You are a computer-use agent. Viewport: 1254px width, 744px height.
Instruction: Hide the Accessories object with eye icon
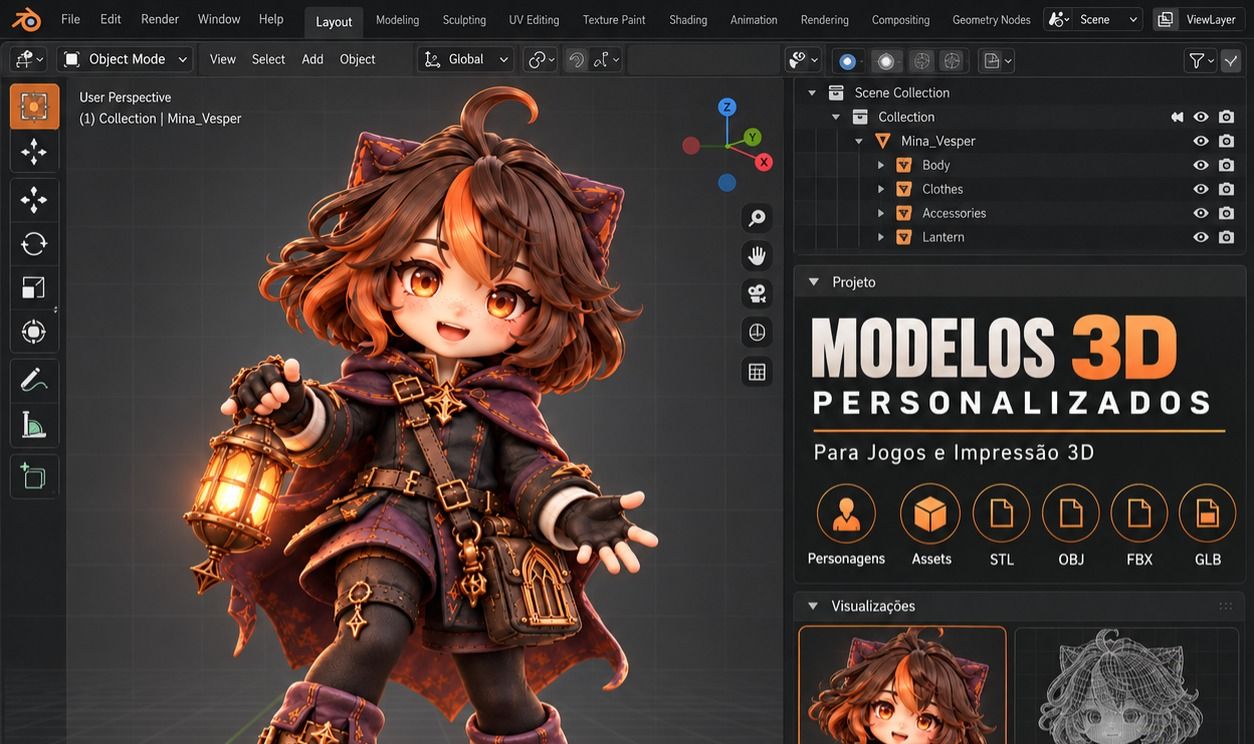click(x=1201, y=213)
